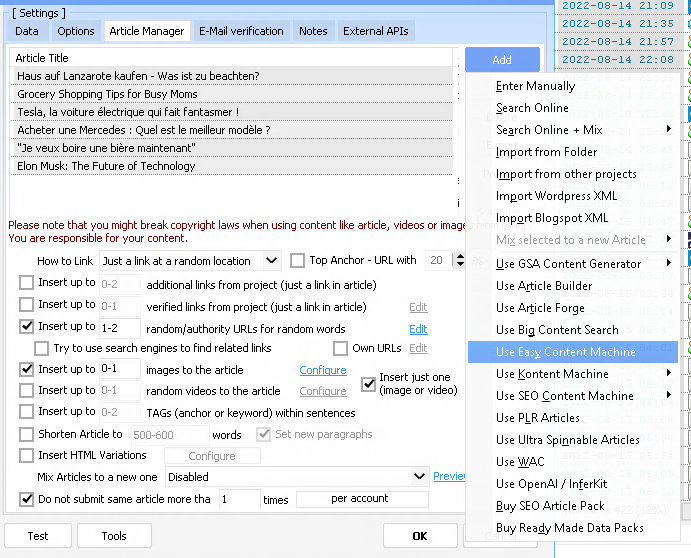The height and width of the screenshot is (558, 691).
Task: Click the Add button
Action: [502, 60]
